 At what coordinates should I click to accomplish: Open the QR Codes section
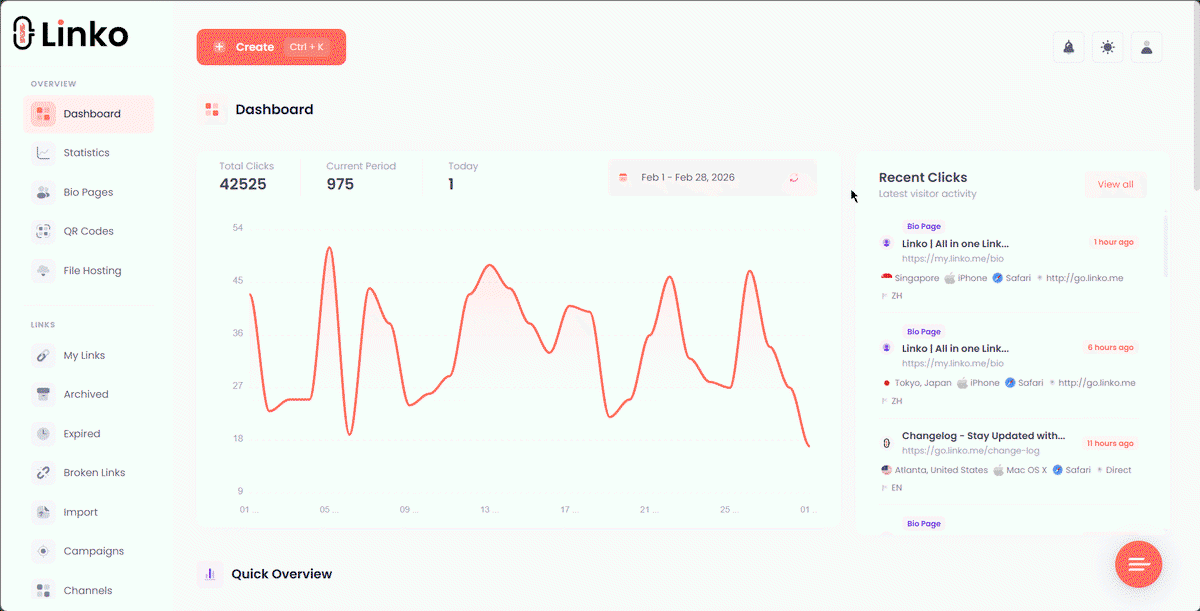(44, 231)
